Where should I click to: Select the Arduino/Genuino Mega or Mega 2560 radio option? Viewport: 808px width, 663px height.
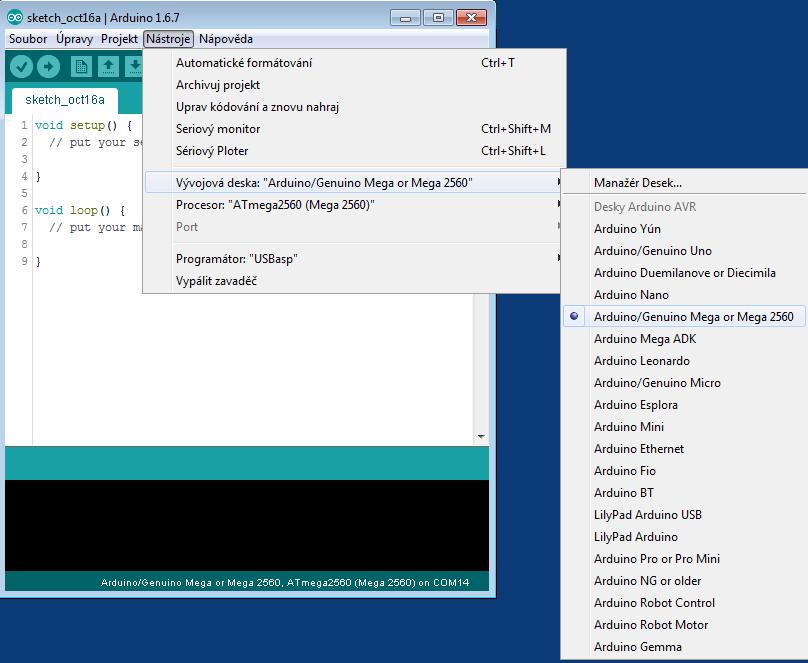click(693, 317)
